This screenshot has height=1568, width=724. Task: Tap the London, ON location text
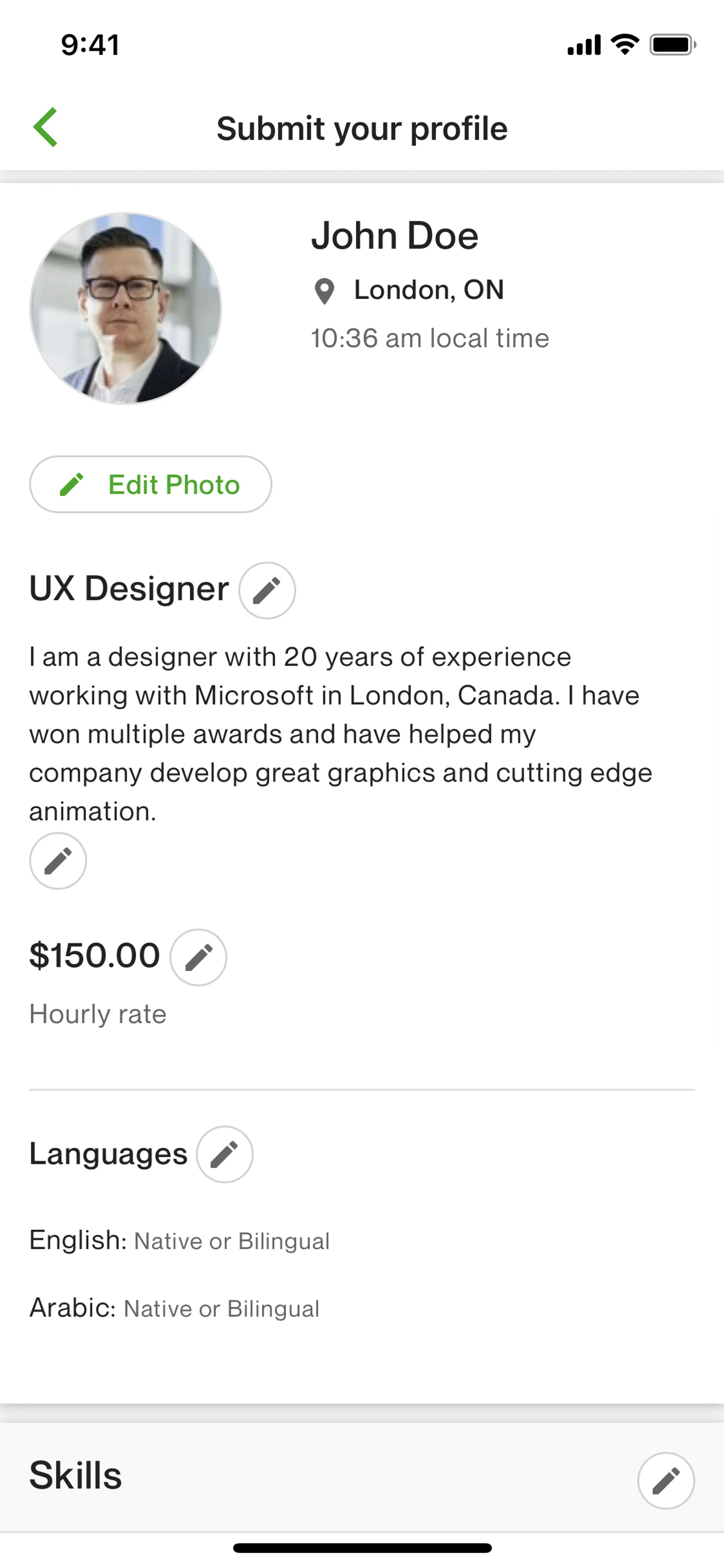point(429,290)
